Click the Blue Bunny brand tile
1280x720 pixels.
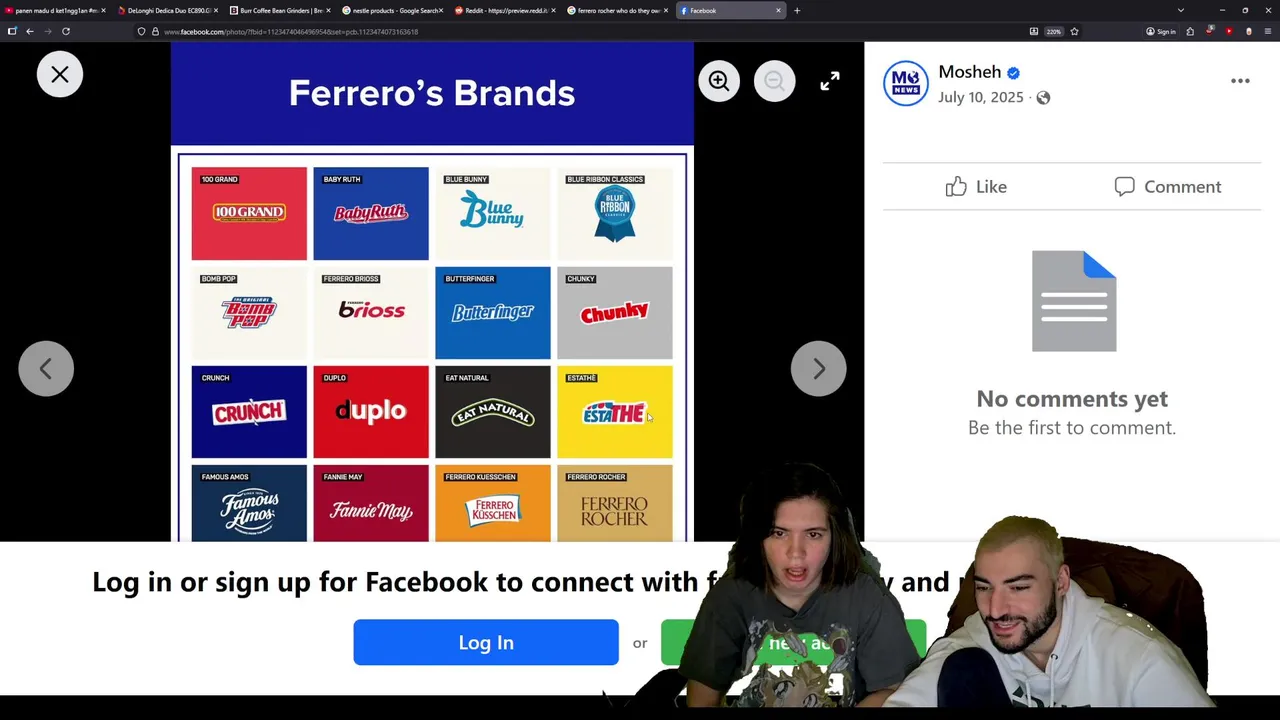pos(493,214)
